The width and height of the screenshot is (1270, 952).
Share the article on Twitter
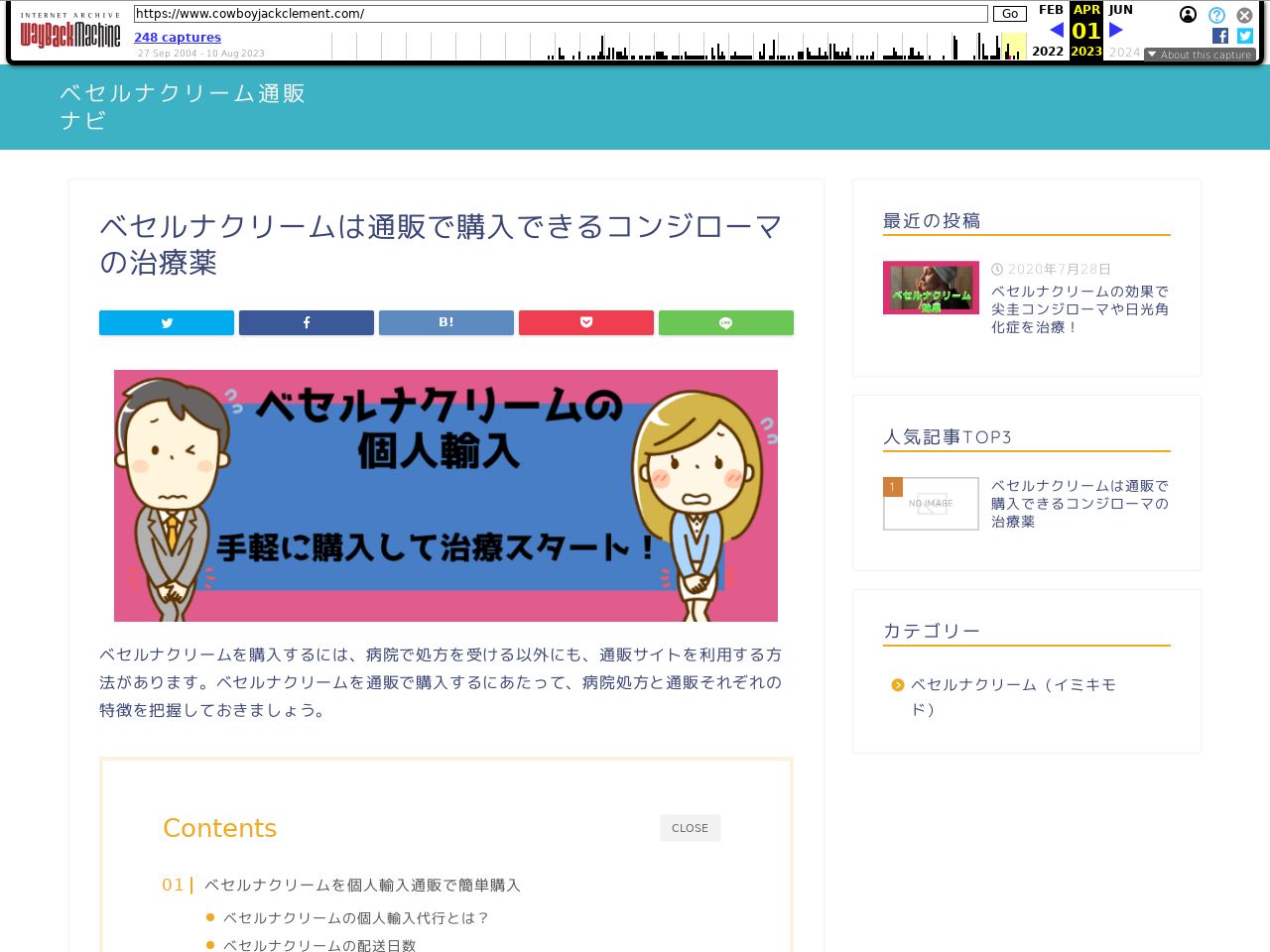point(167,323)
